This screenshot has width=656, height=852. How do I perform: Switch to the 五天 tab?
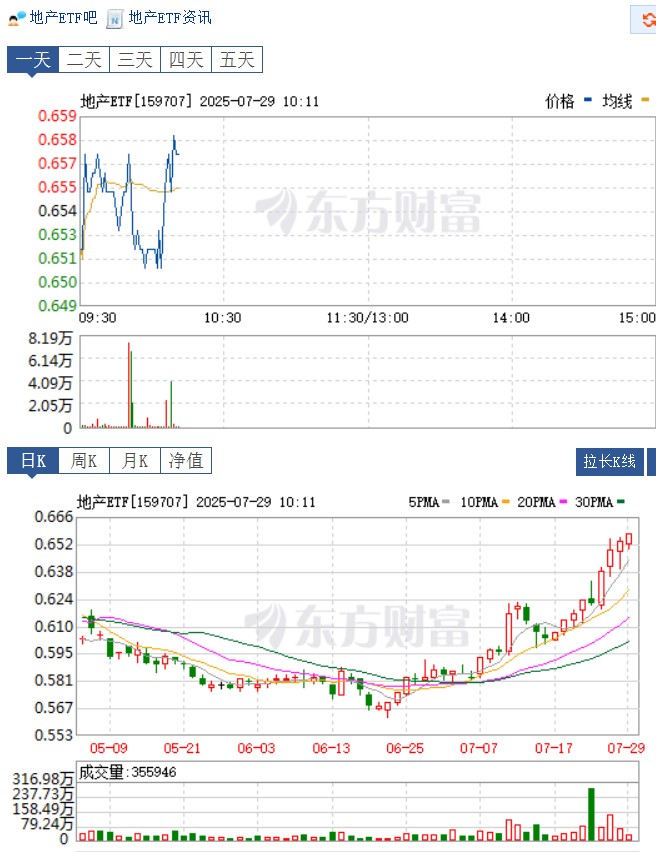pos(237,60)
